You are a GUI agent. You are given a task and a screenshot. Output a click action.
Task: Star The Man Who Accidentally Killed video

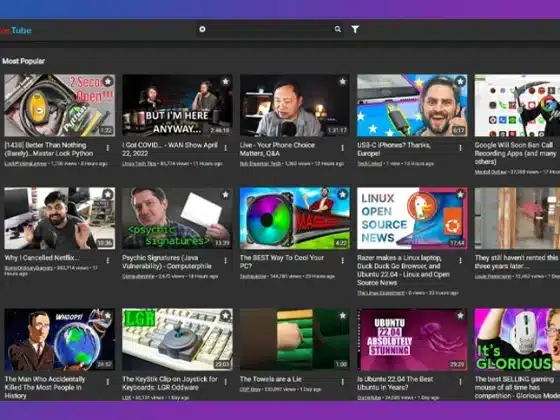[x=108, y=316]
